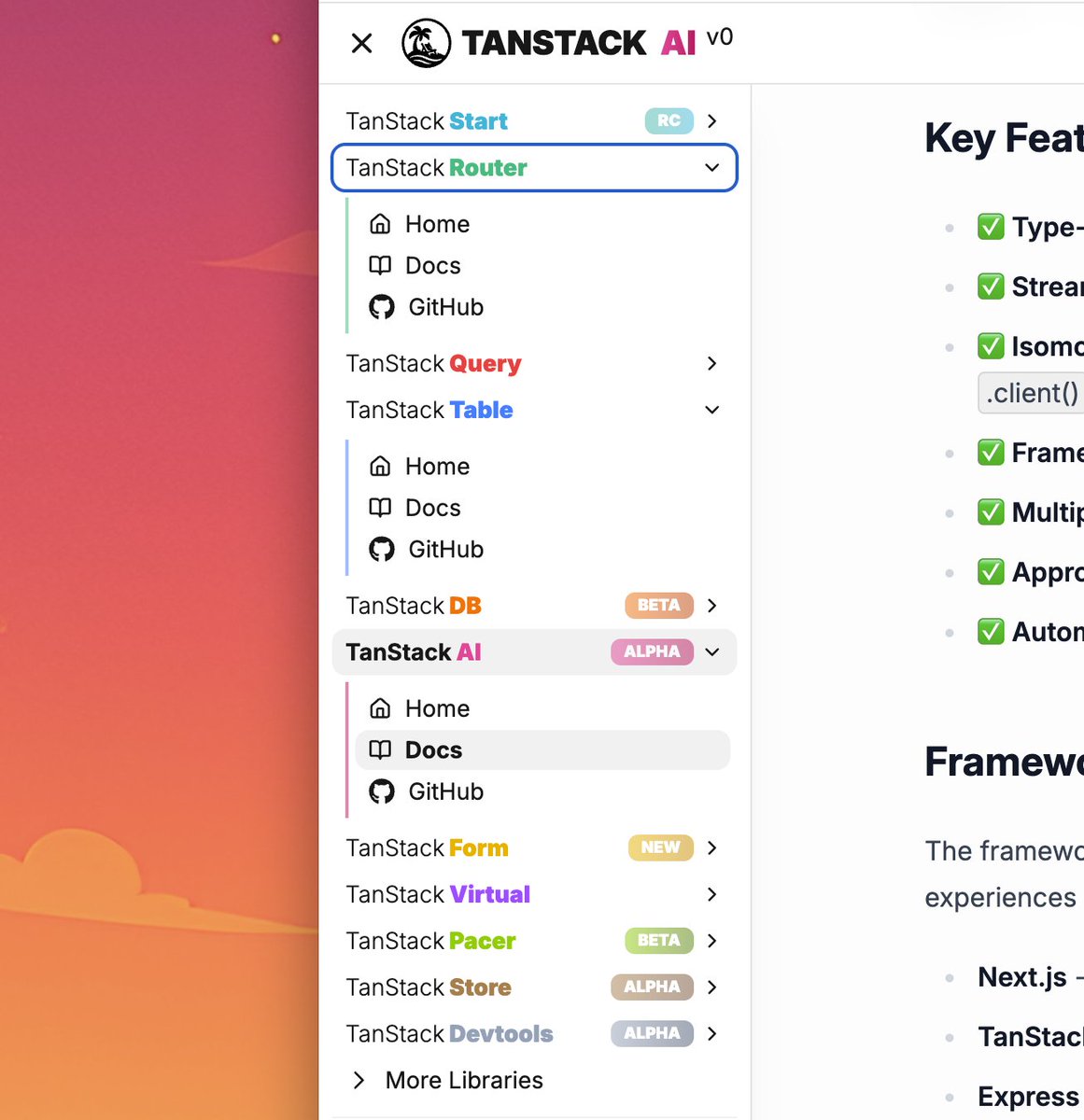Click Home icon under TanStack Table

coord(380,466)
